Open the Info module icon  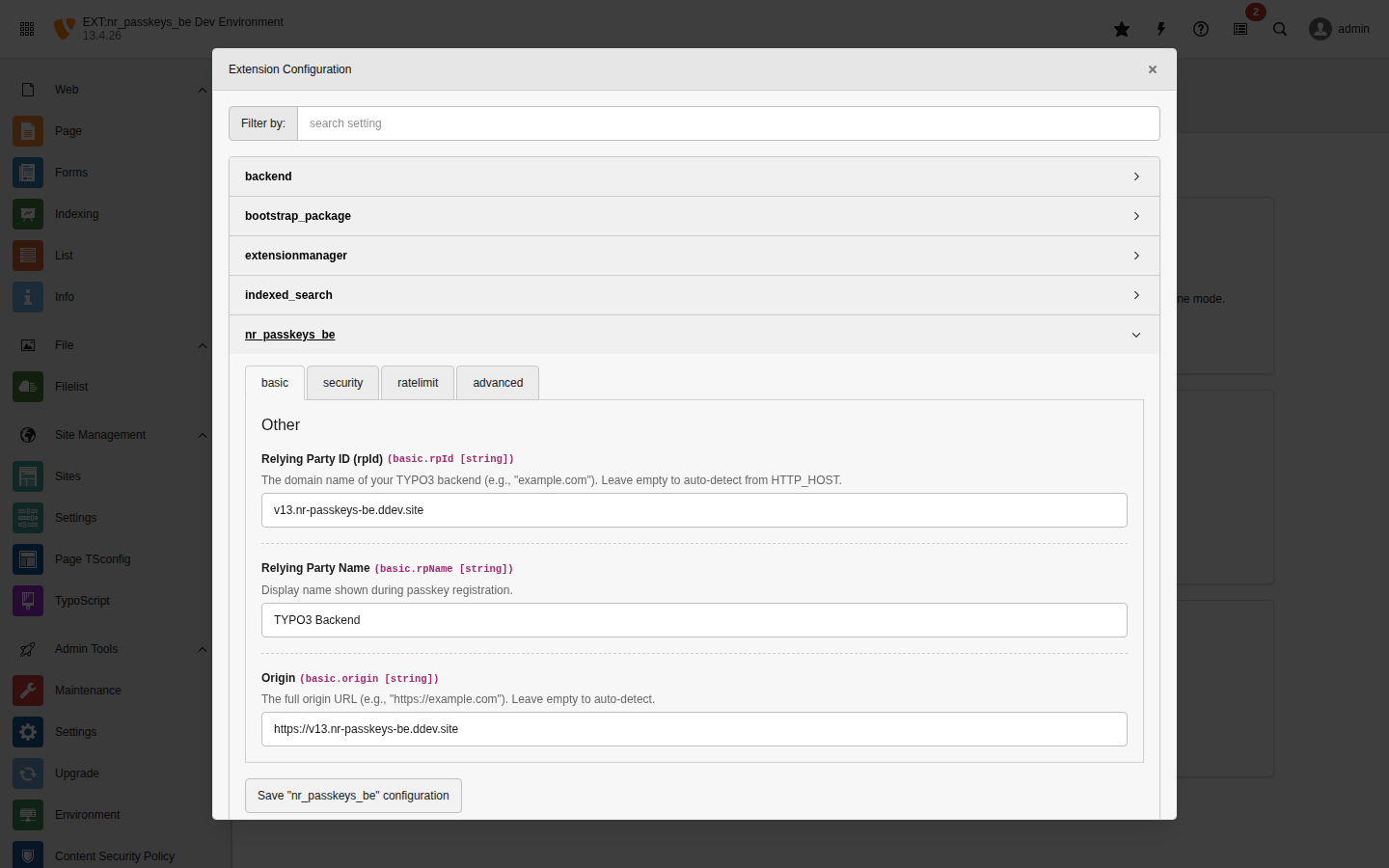(x=28, y=297)
